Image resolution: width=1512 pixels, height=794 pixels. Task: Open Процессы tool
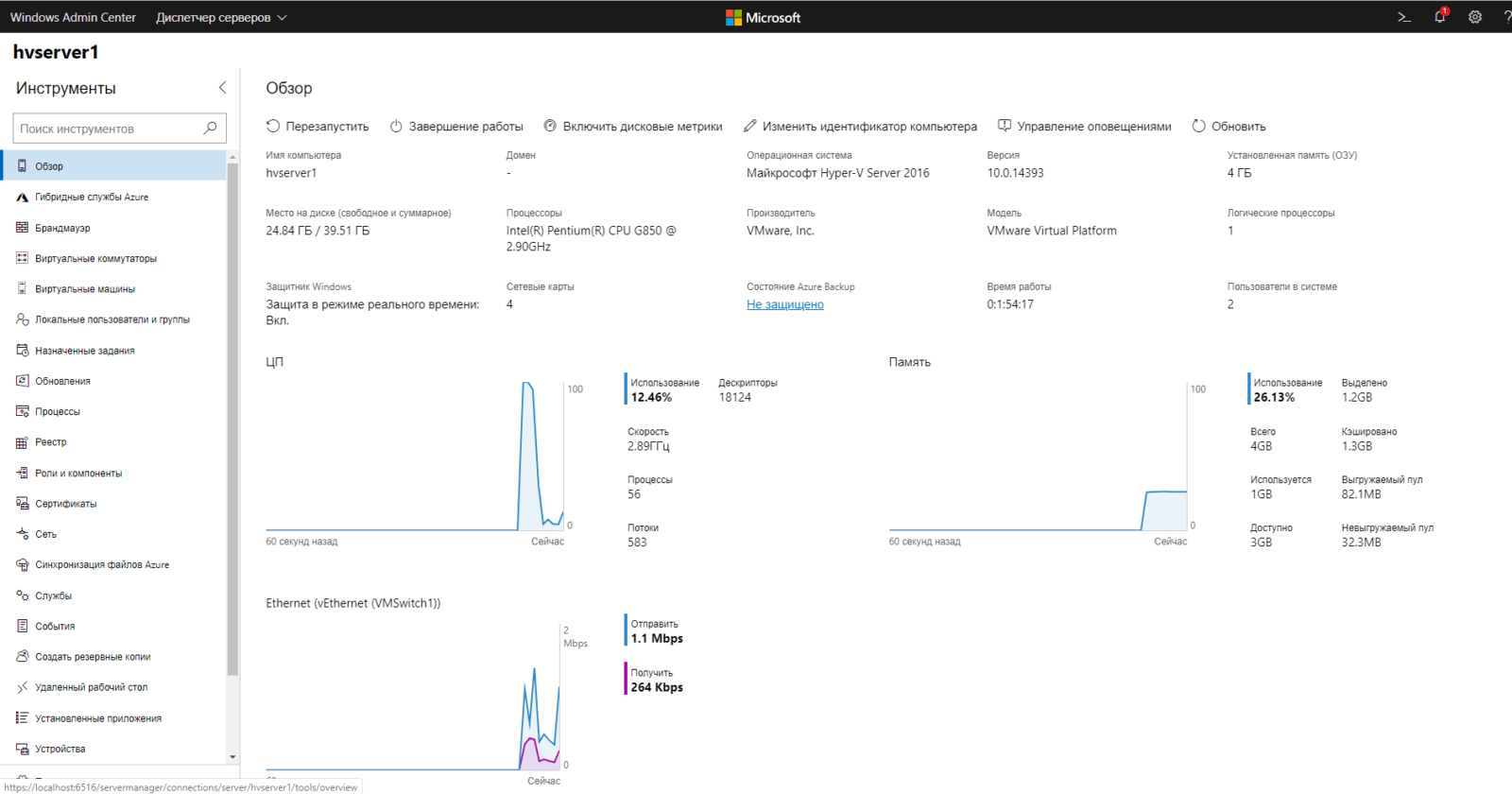[x=113, y=411]
